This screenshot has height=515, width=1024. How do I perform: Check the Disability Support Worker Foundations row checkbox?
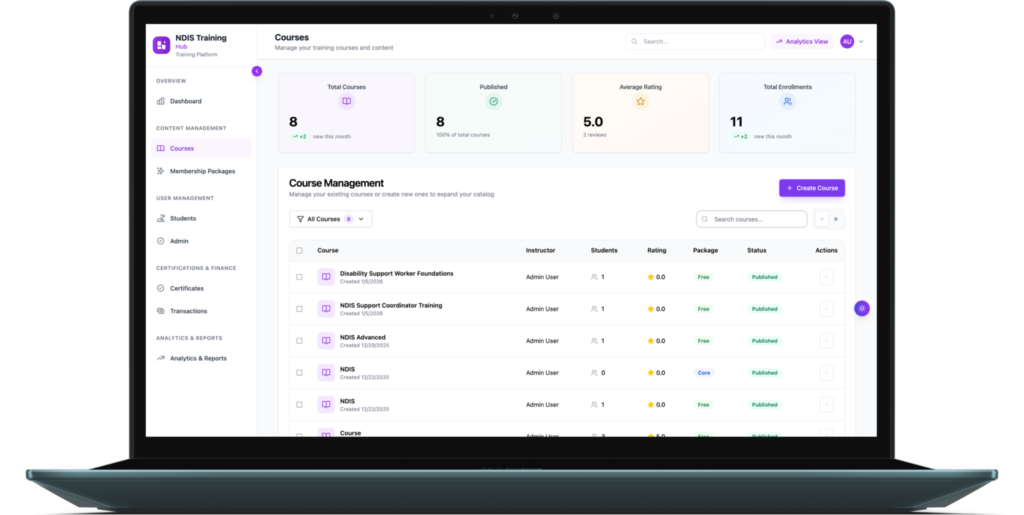pyautogui.click(x=299, y=277)
